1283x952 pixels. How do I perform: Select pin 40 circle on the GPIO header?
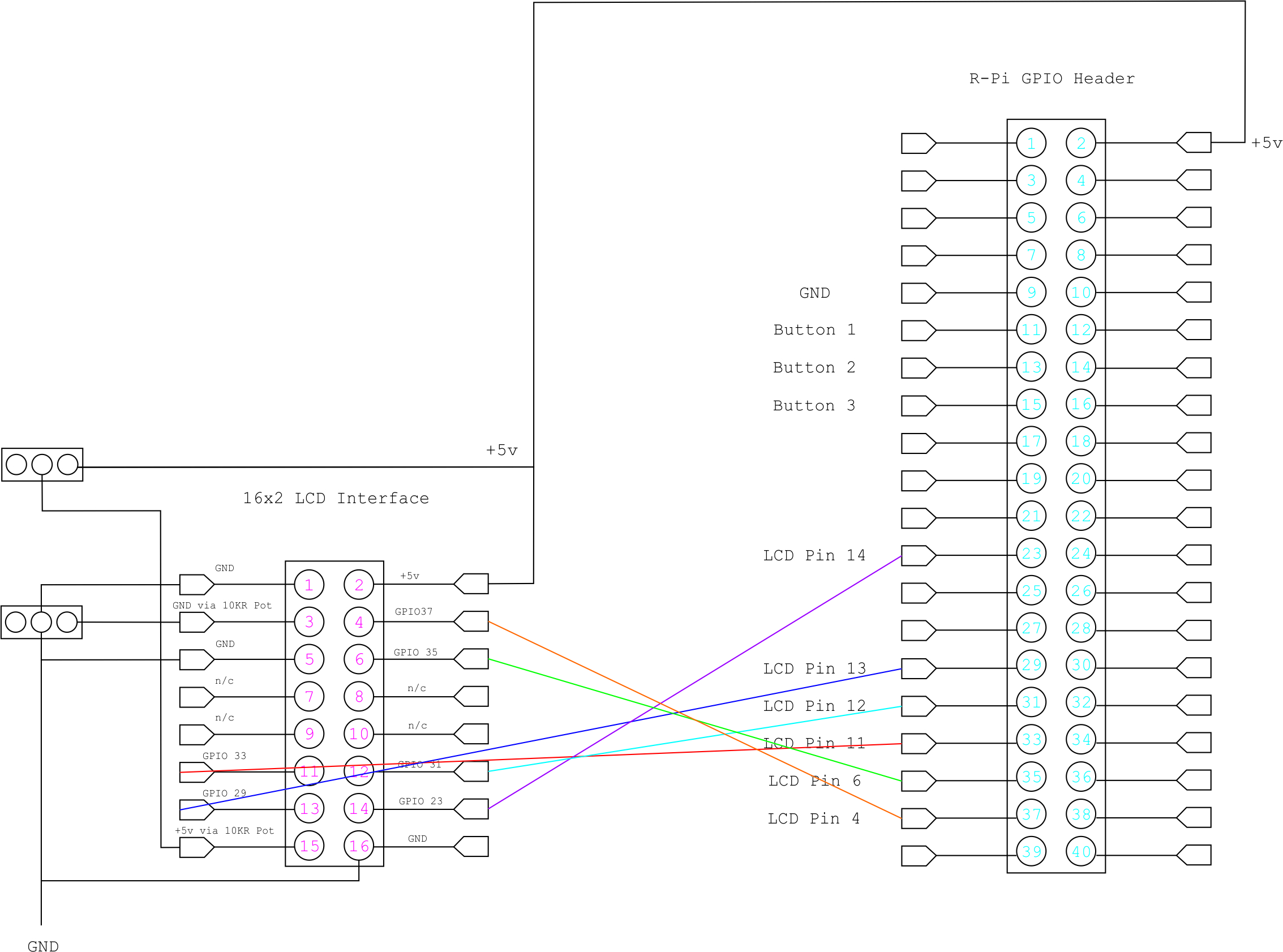1081,852
